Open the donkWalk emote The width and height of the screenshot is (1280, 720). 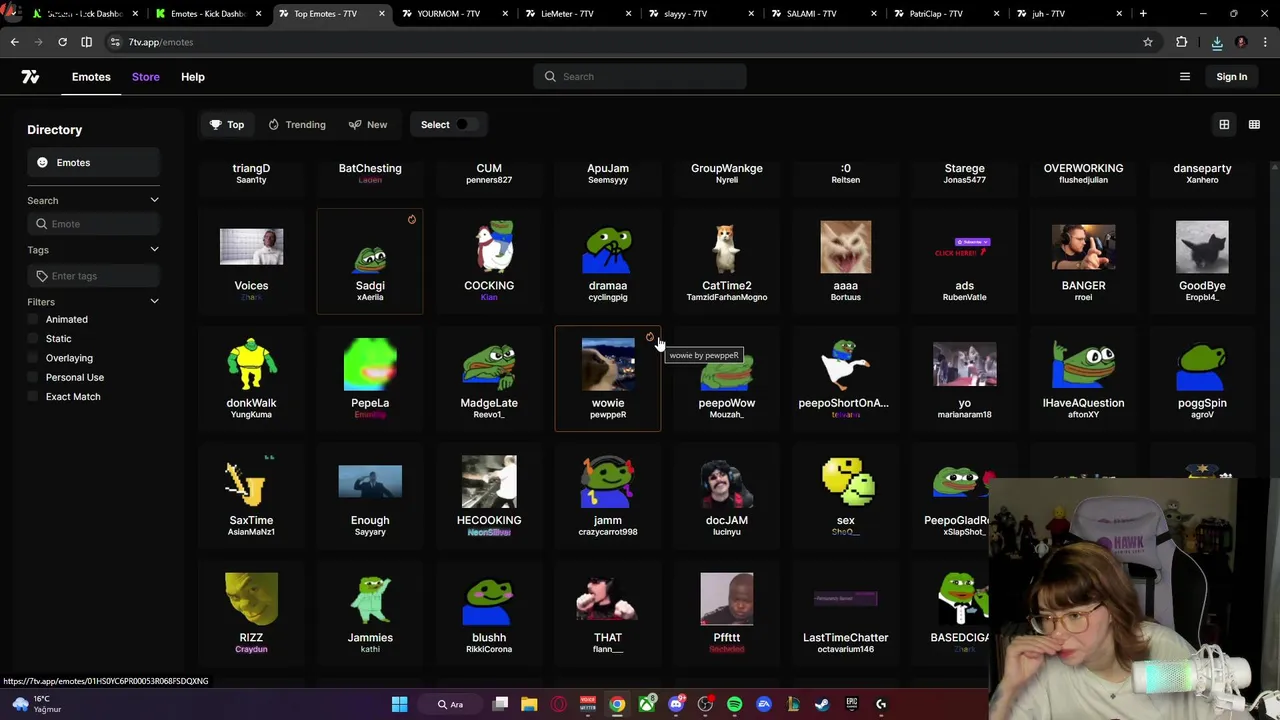click(251, 379)
